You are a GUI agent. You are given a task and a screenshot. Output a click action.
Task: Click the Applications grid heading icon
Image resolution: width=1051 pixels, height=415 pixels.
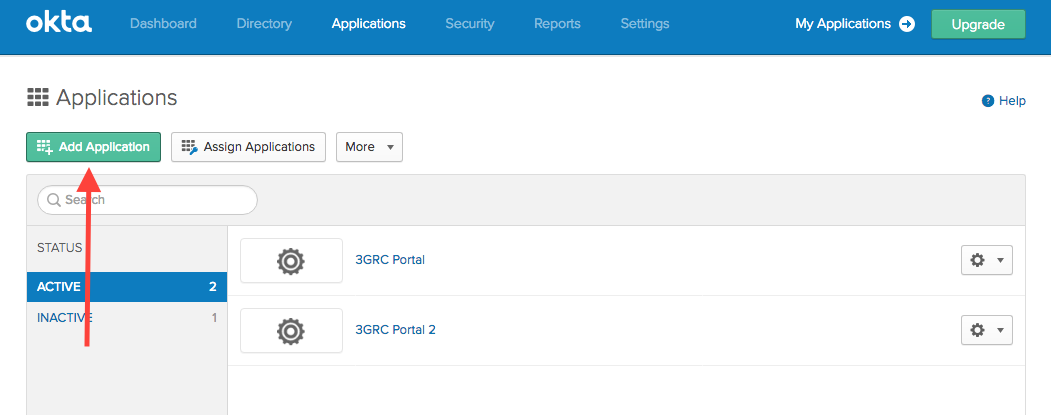click(38, 98)
